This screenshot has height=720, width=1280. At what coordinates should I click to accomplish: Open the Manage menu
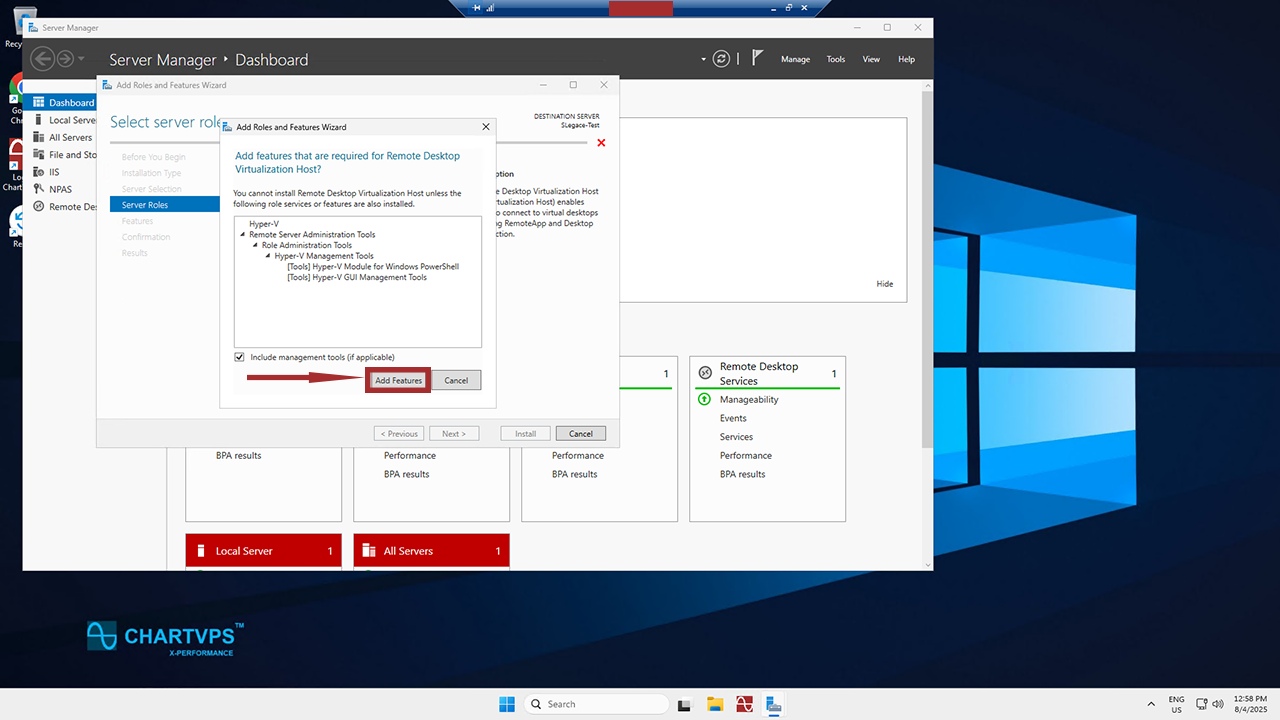tap(795, 59)
